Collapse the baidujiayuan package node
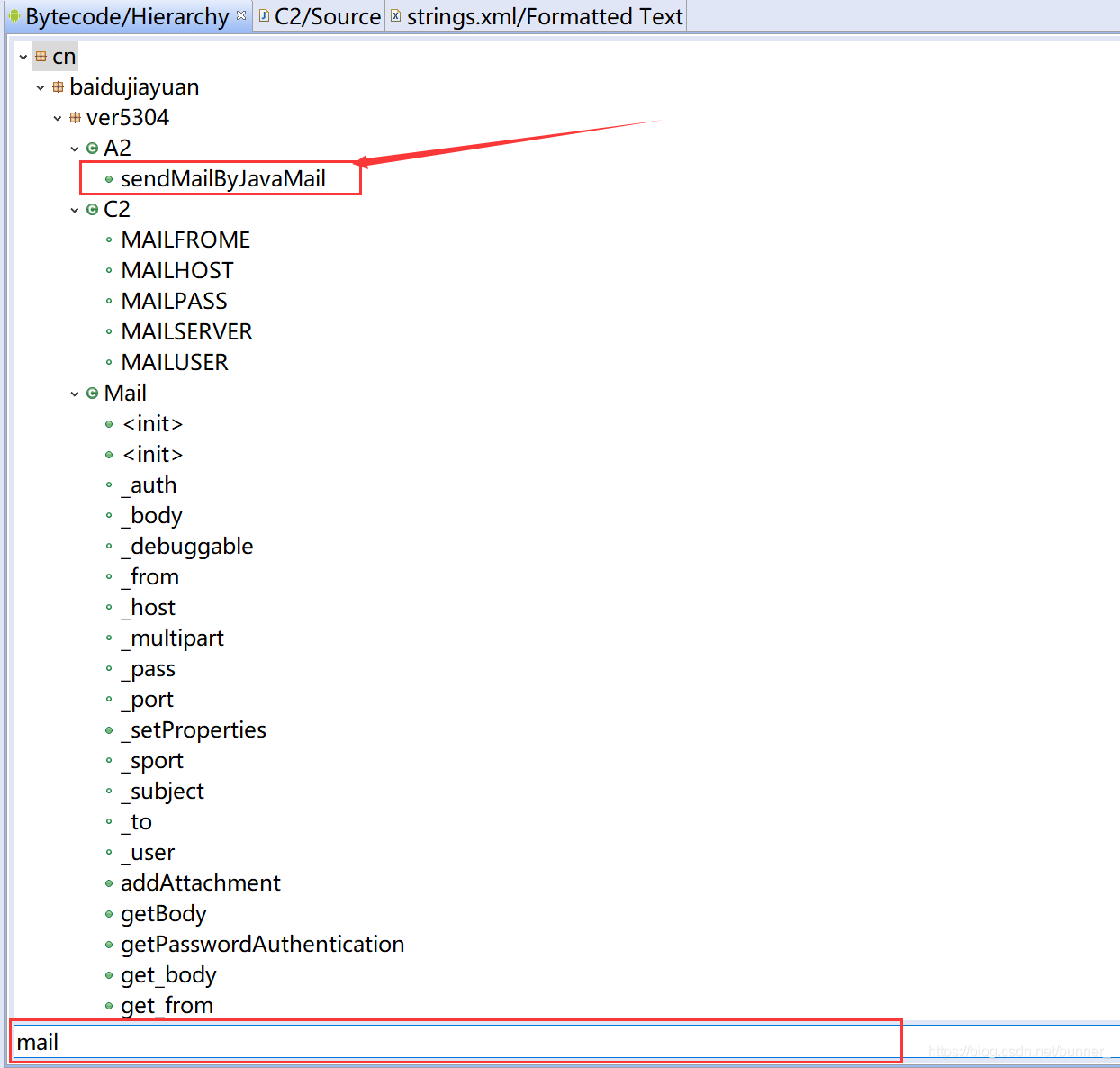The width and height of the screenshot is (1120, 1068). click(x=41, y=87)
